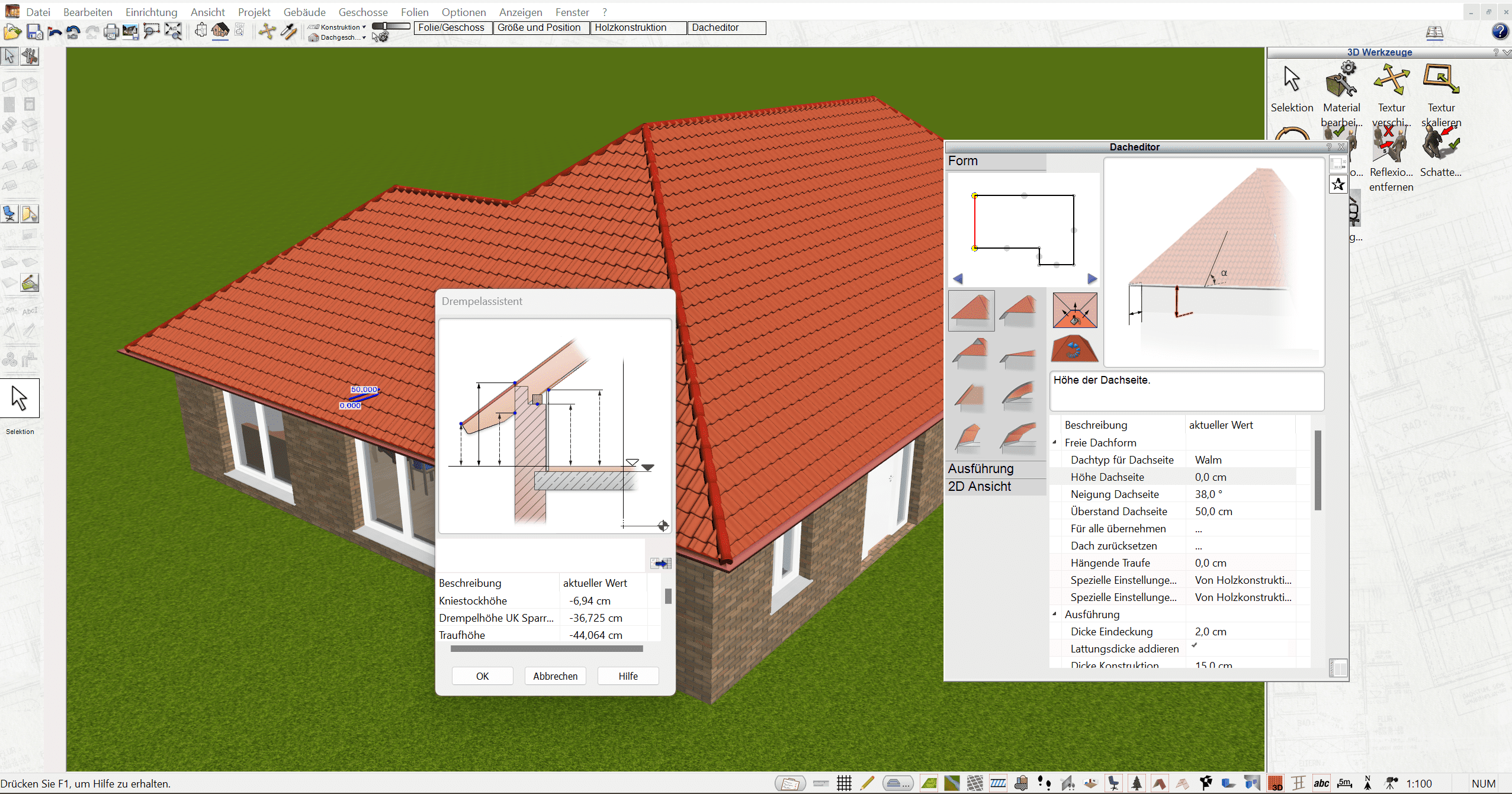Click the roof rotate icon in Dacheditor
1512x794 pixels.
coord(1074,348)
